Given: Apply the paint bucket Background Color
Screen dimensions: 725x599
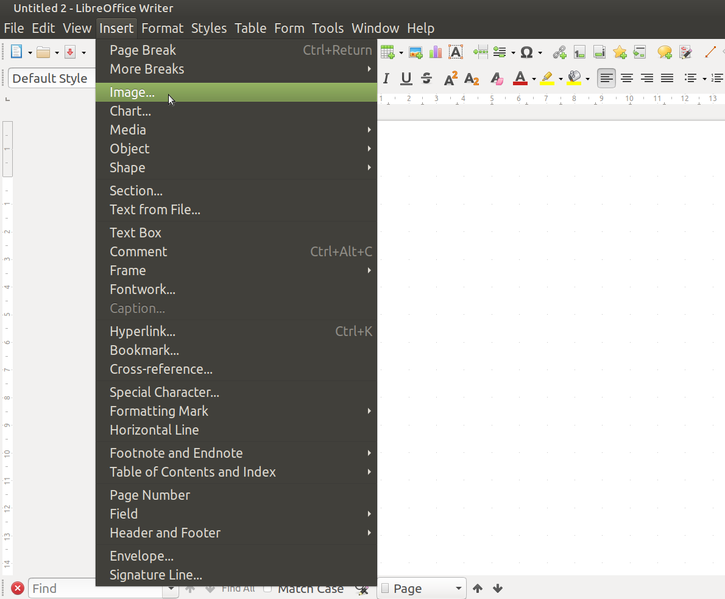Looking at the screenshot, I should click(574, 78).
